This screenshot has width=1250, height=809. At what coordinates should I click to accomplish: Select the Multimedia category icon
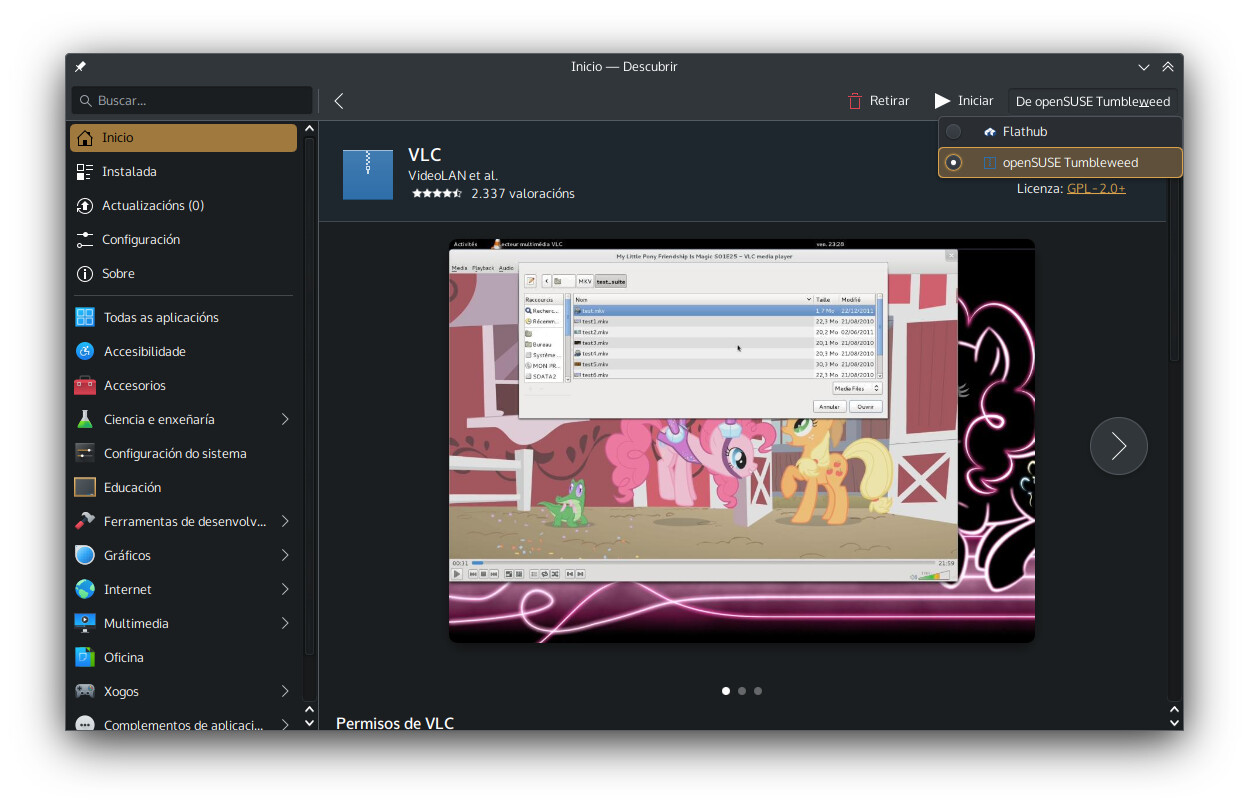(83, 623)
